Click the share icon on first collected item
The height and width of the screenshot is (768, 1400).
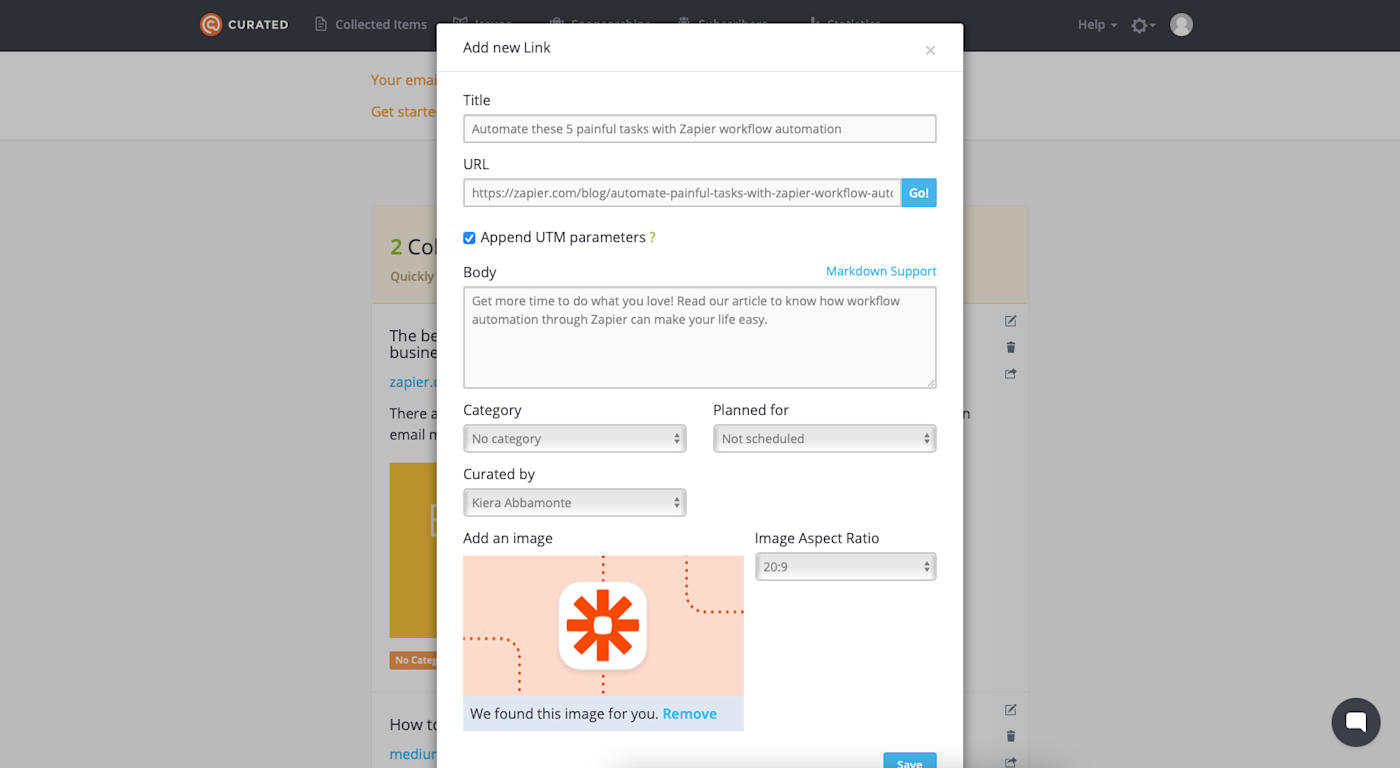pos(1011,374)
